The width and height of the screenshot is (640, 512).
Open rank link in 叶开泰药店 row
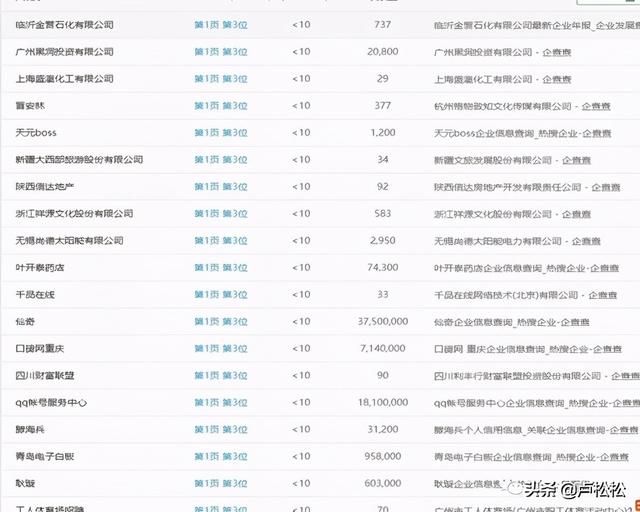pos(221,268)
